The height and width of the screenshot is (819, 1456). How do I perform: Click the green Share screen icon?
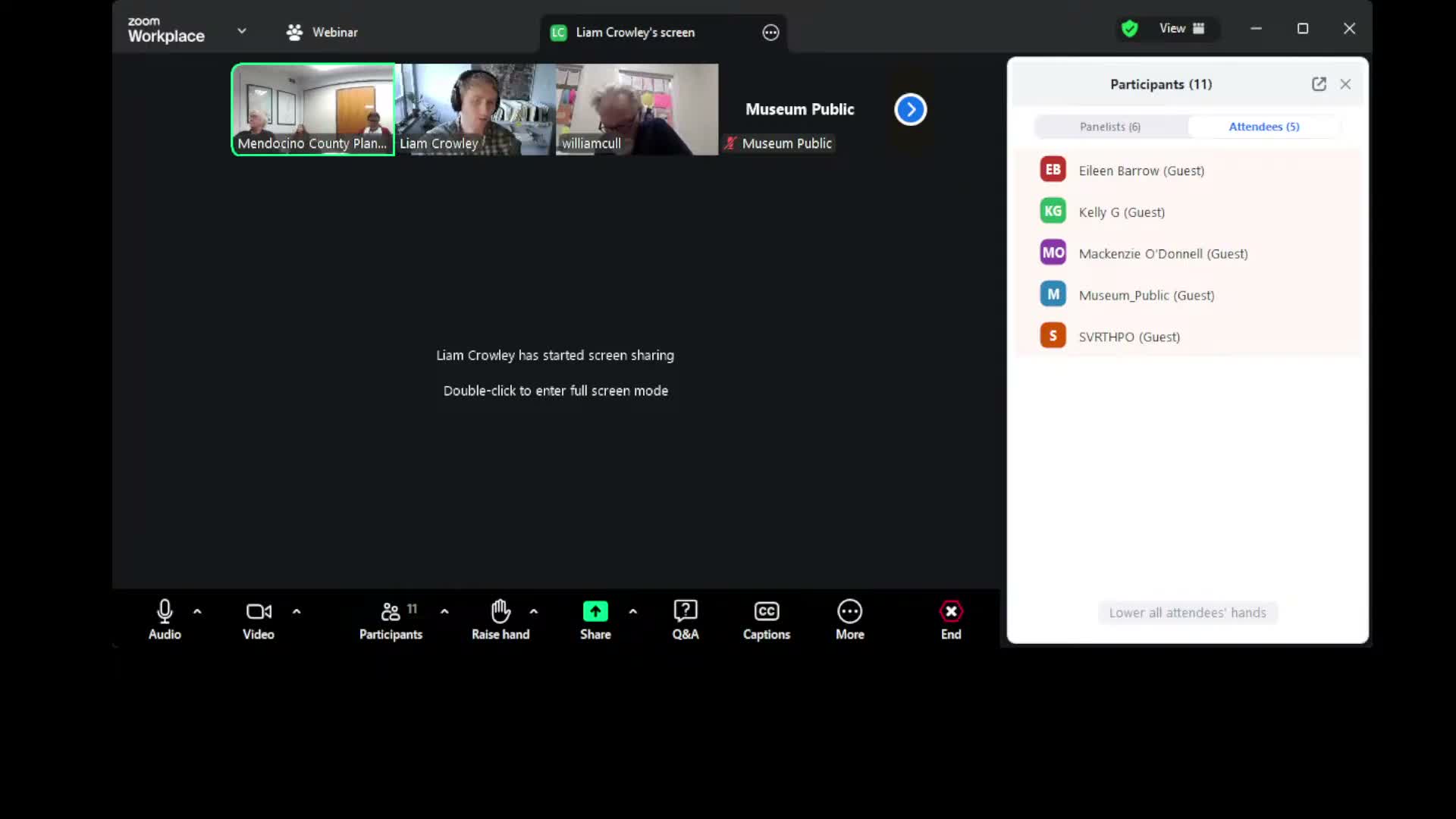pyautogui.click(x=595, y=611)
